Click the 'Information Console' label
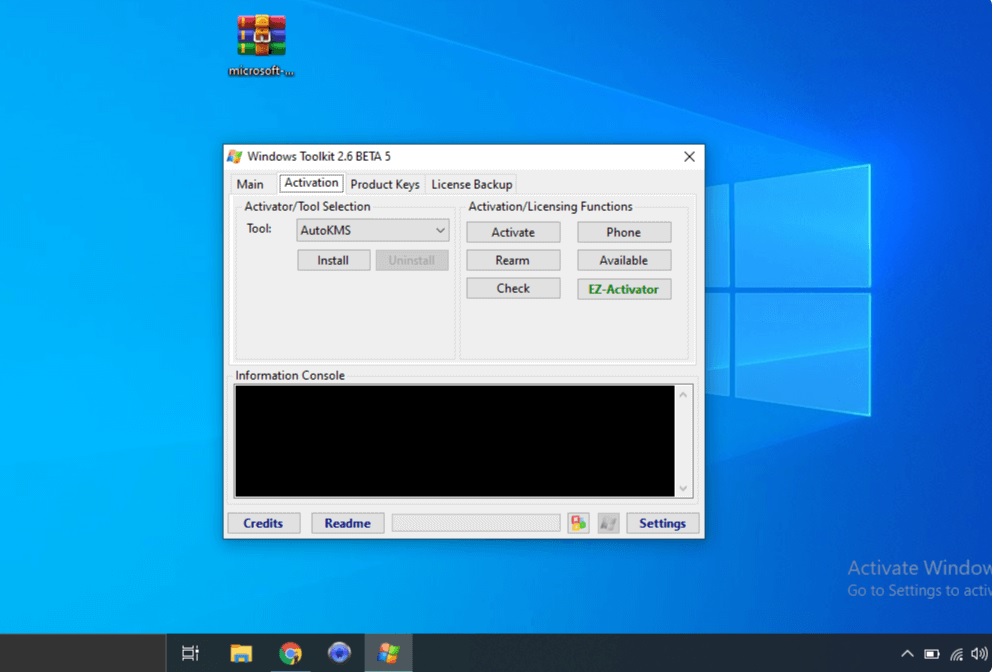The image size is (994, 672). 290,375
